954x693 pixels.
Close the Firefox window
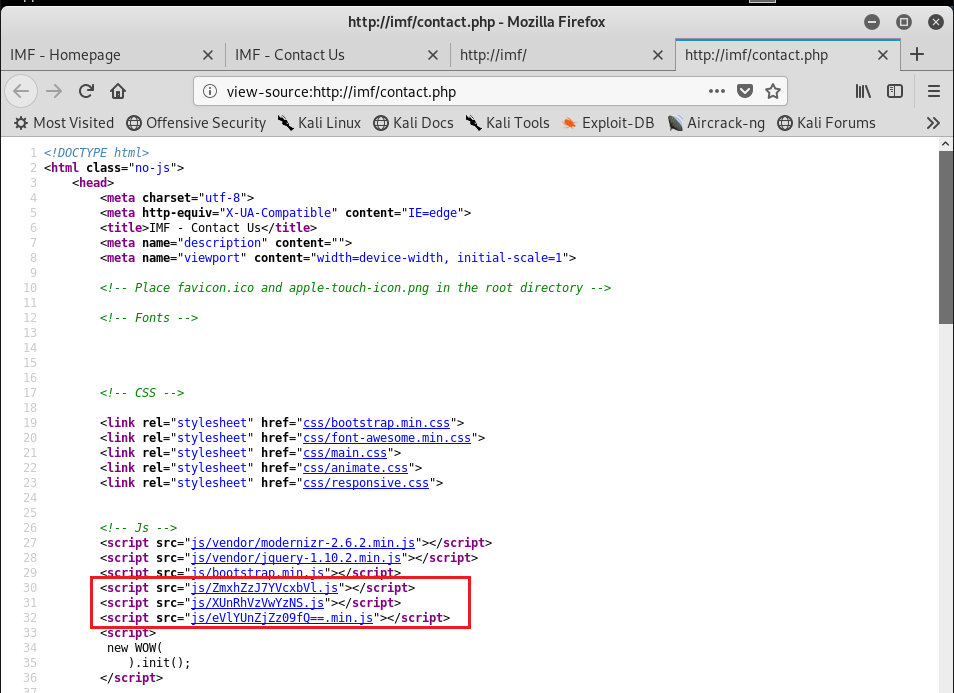click(x=936, y=22)
